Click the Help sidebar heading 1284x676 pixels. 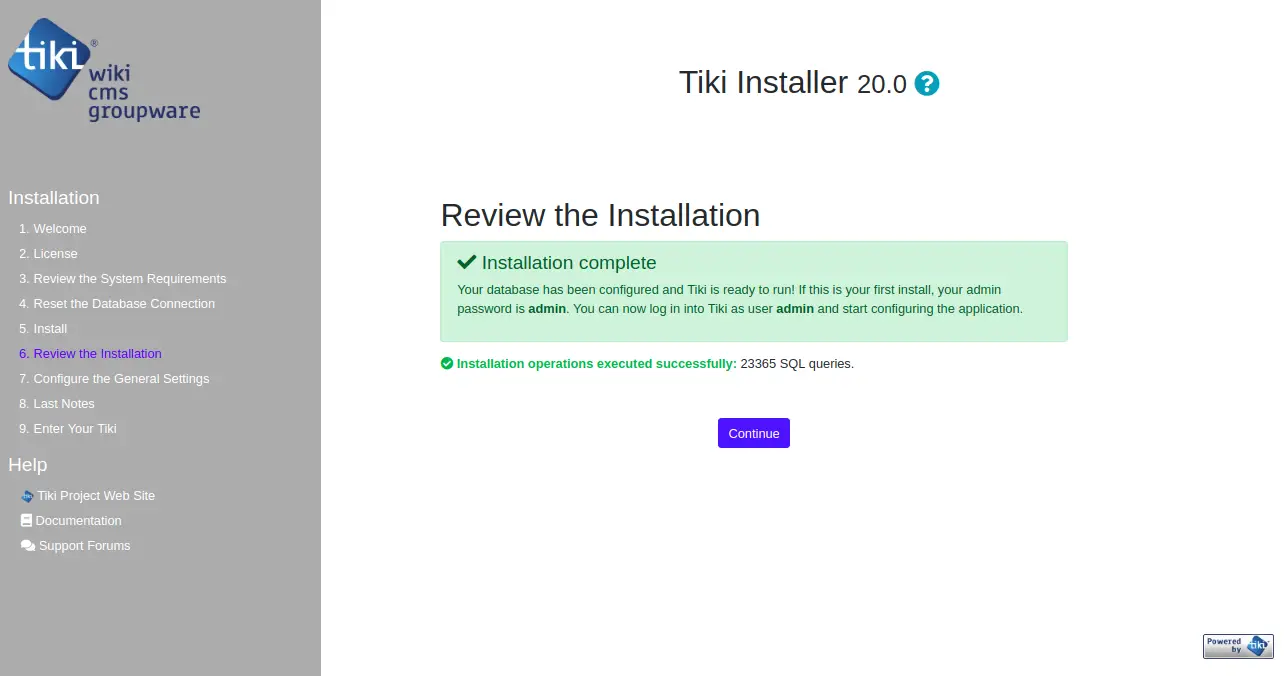point(28,465)
